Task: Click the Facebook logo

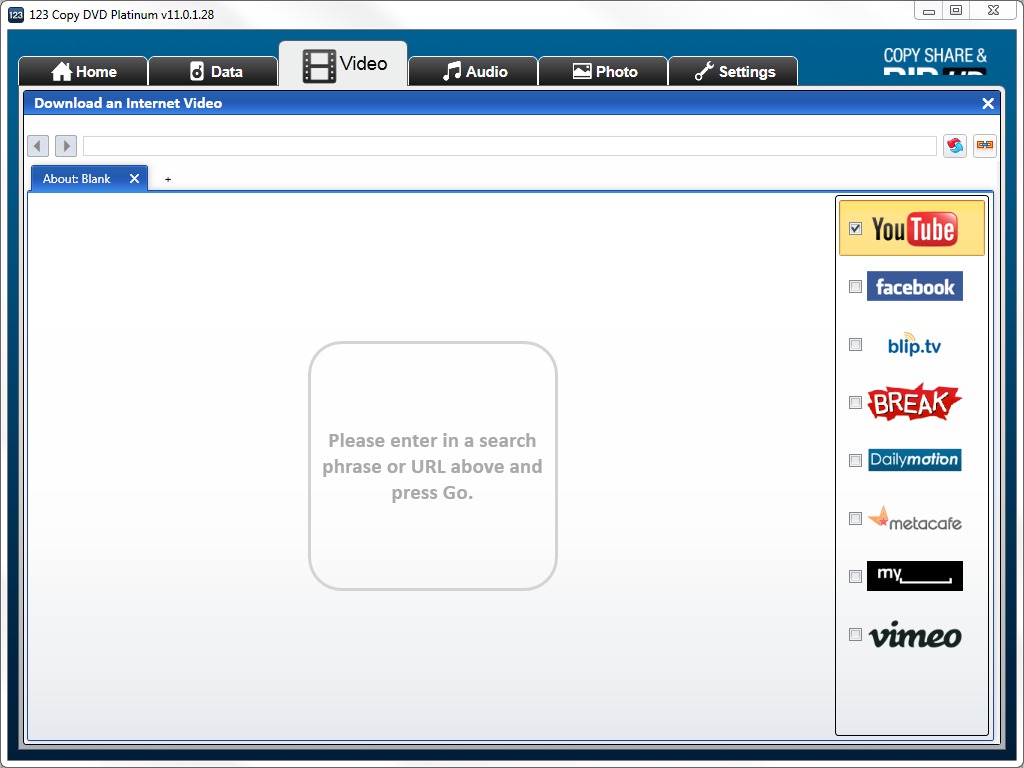Action: (x=914, y=286)
